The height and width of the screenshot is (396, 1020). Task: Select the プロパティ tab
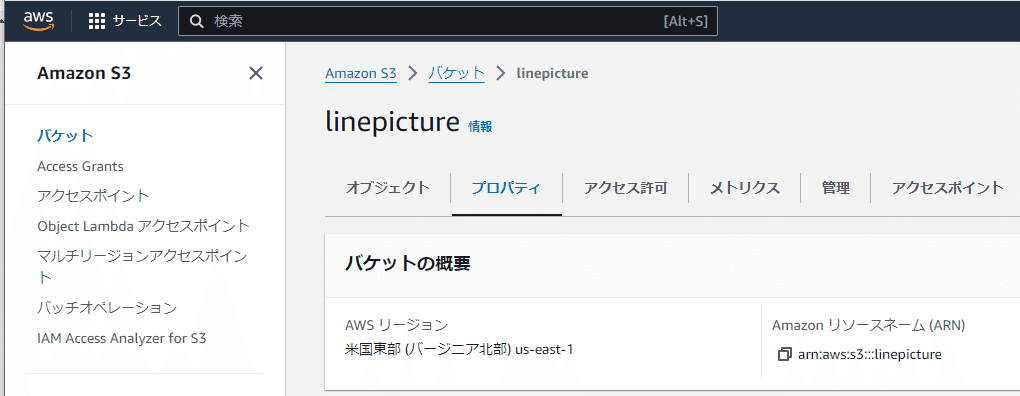pos(506,189)
